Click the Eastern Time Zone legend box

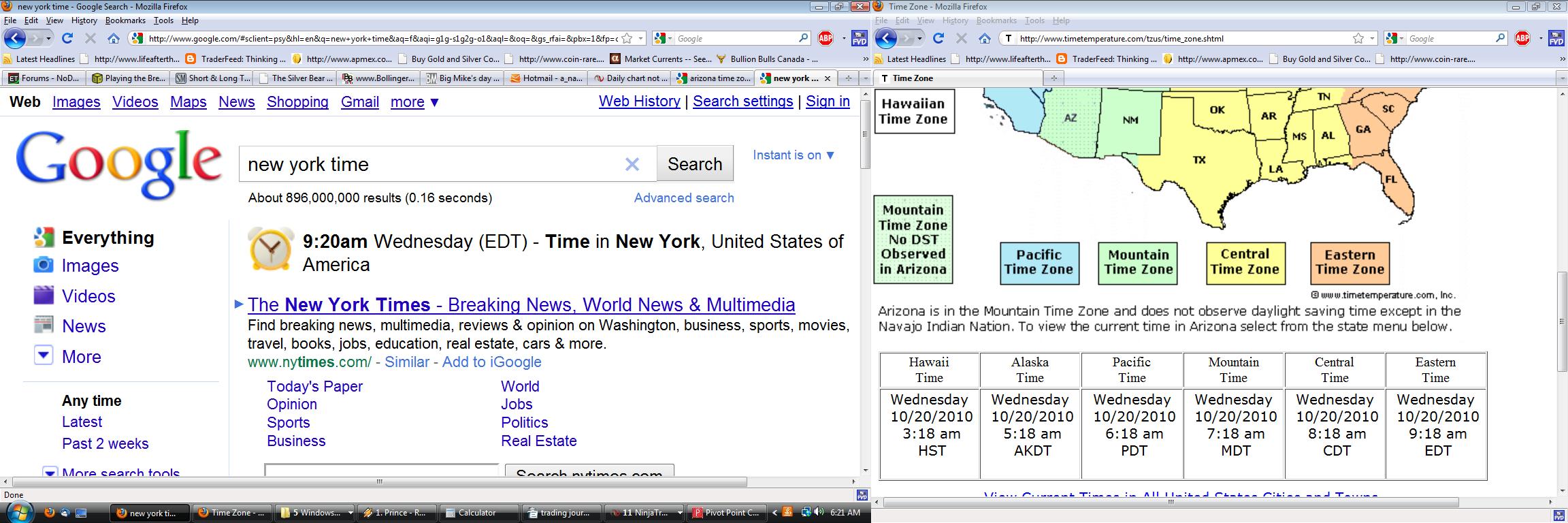[1350, 263]
